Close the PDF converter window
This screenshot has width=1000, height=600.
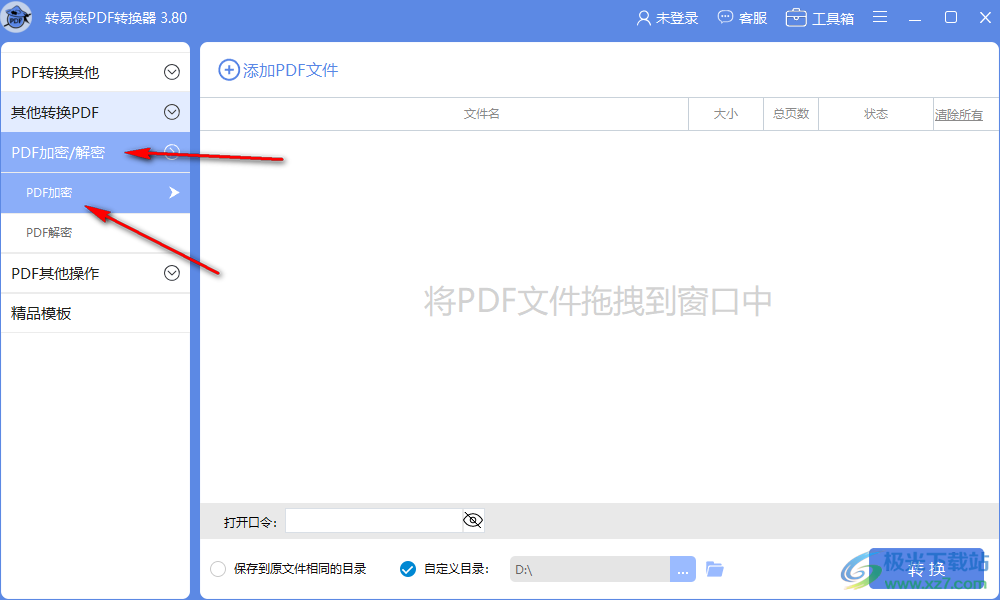click(985, 17)
